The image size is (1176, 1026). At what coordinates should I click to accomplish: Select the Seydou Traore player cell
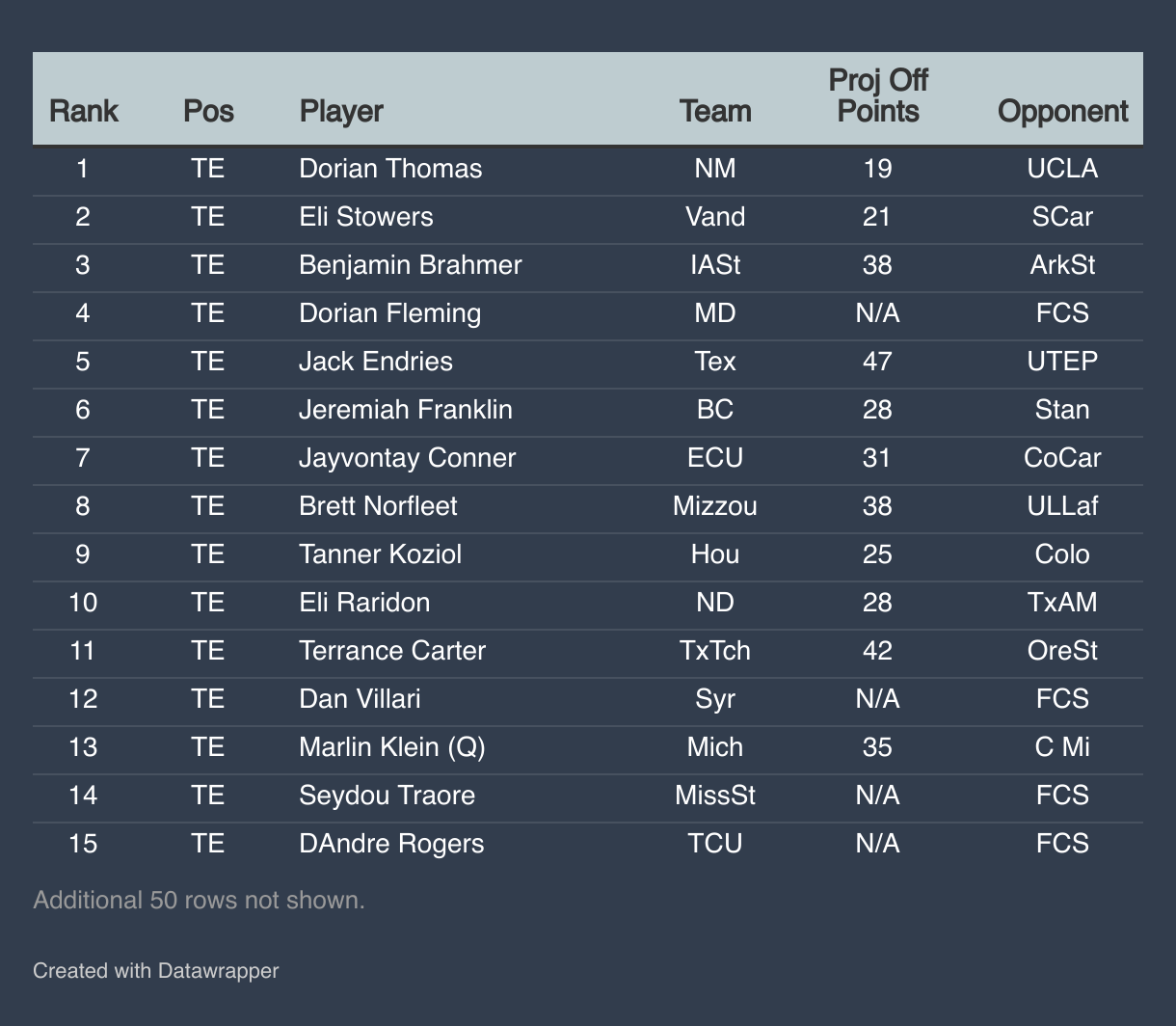(387, 796)
